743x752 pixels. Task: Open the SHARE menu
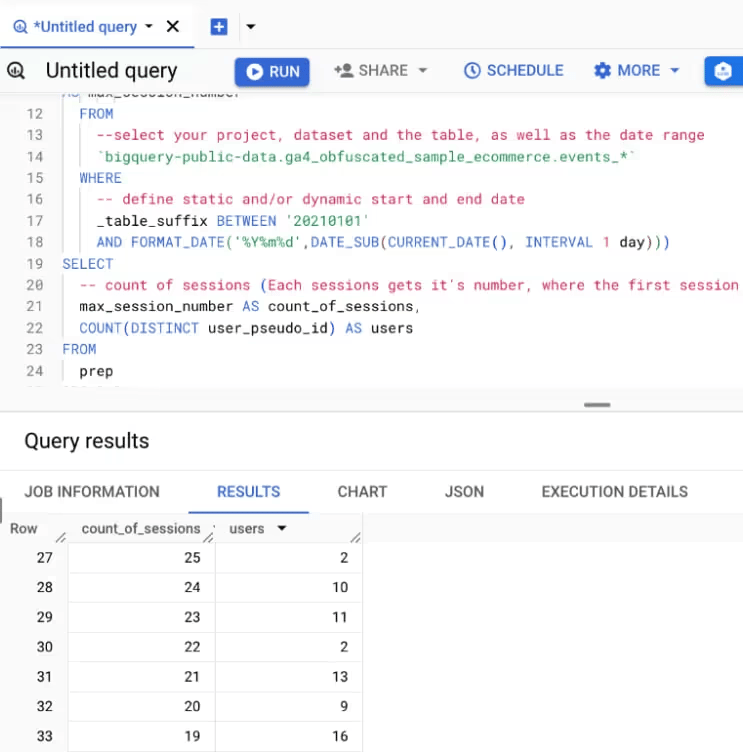tap(380, 70)
